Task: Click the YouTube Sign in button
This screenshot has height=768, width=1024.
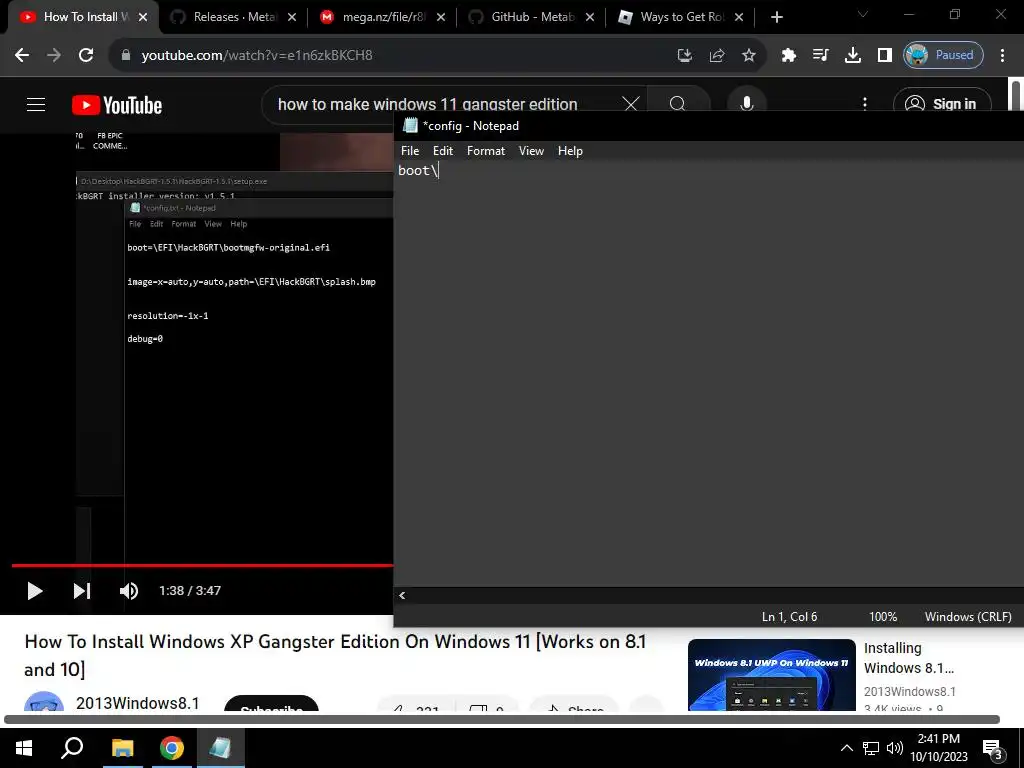Action: (942, 104)
